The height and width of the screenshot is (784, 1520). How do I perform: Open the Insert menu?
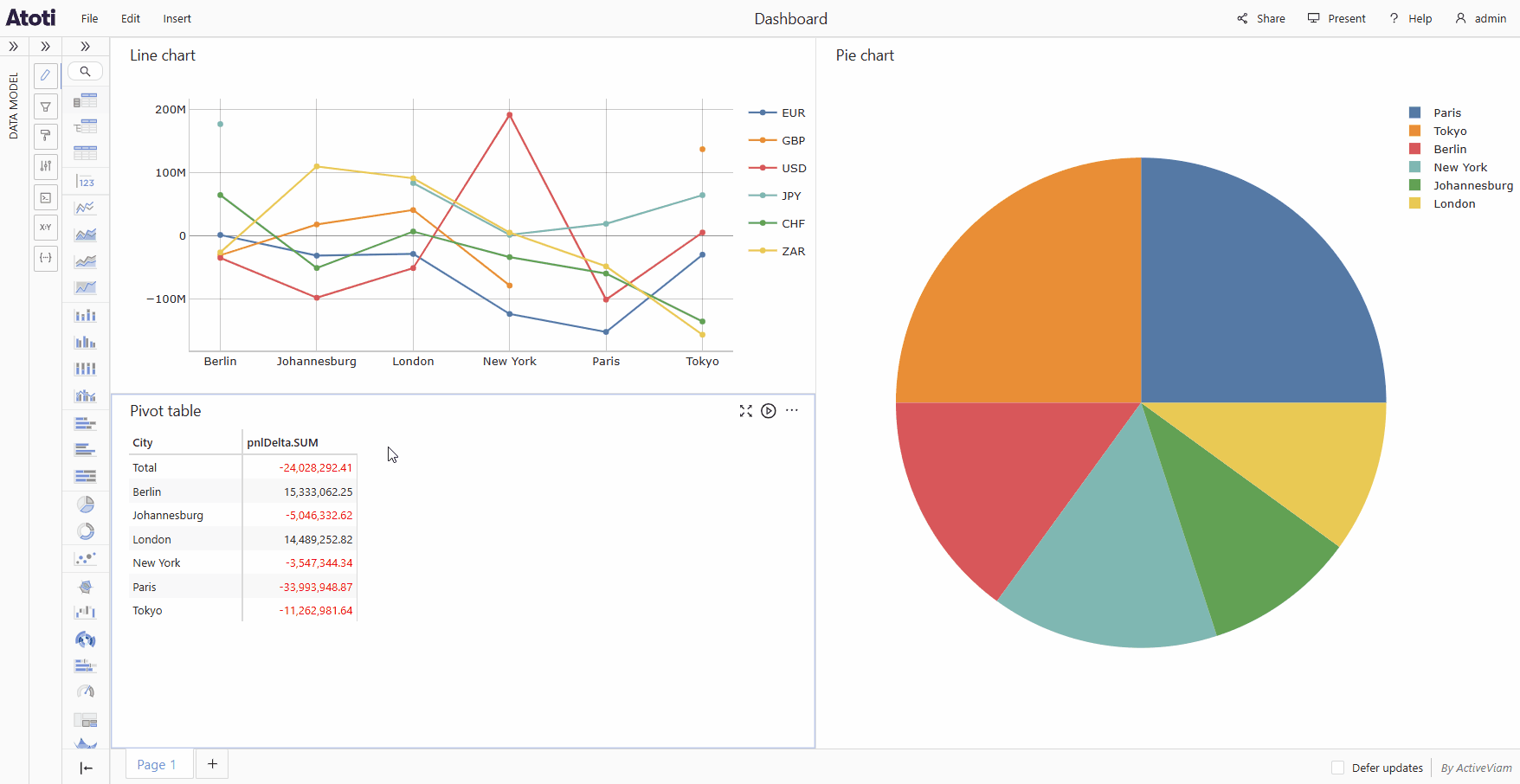pos(177,18)
